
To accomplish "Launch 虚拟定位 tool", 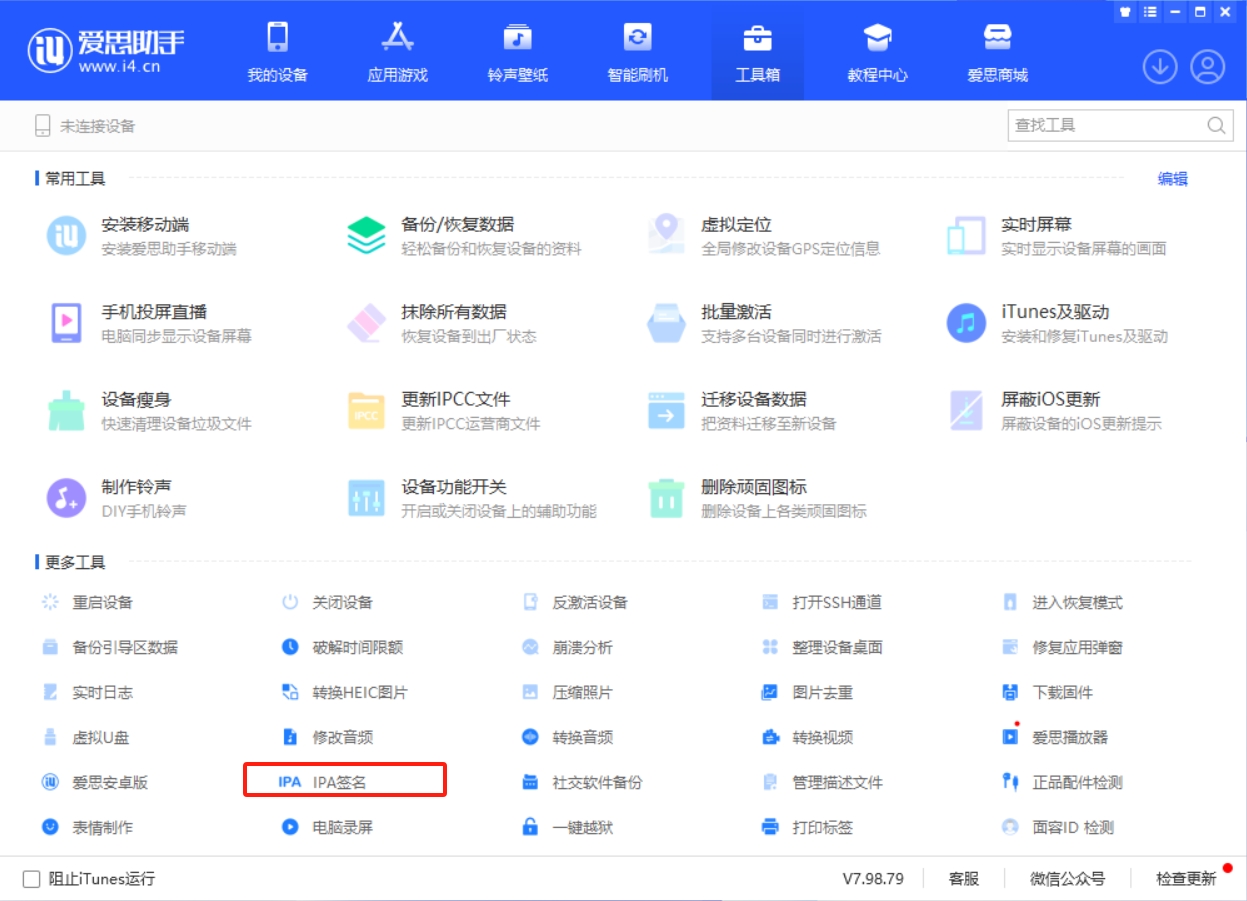I will tap(763, 236).
